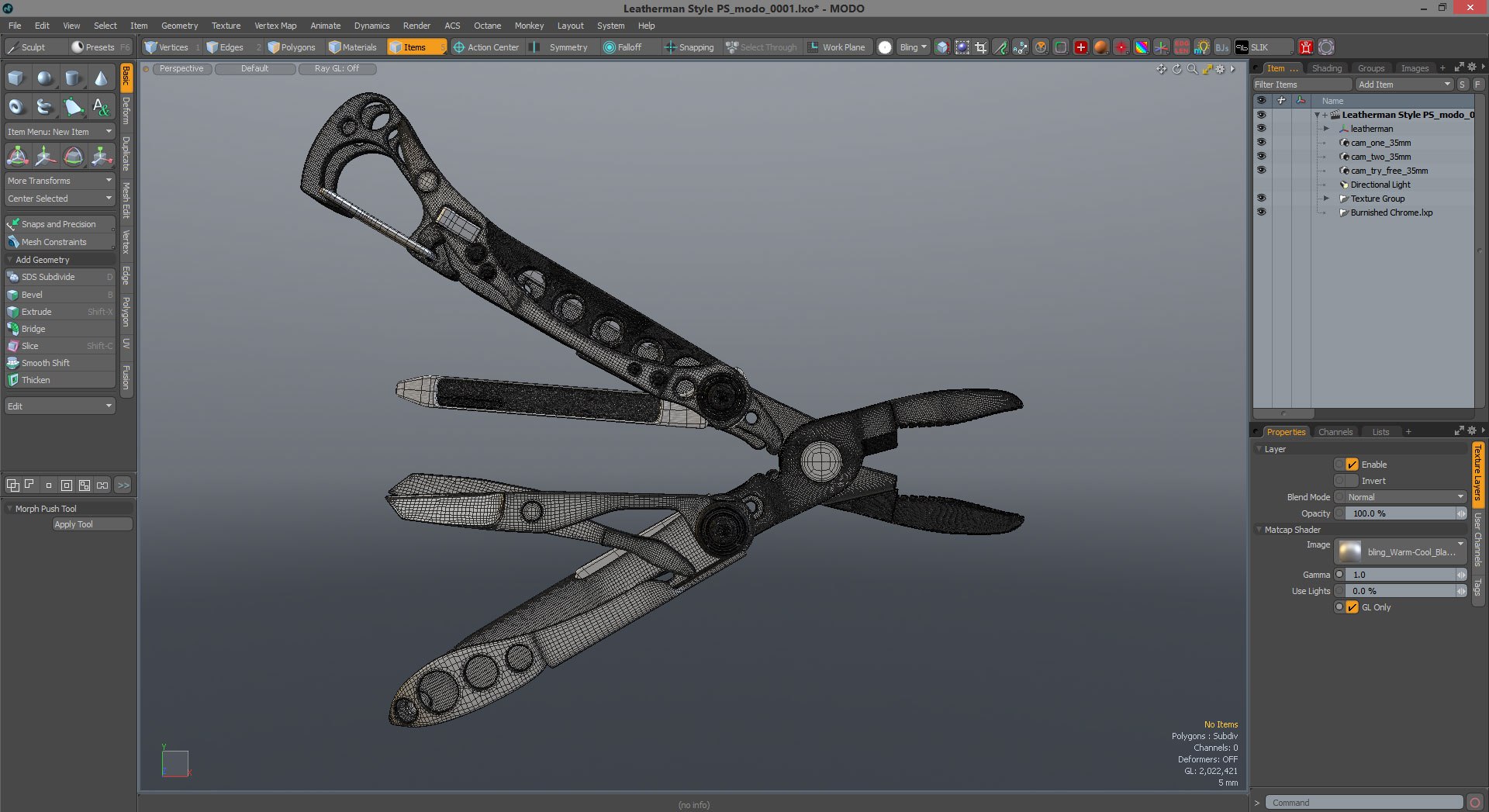Click the SDS Subdivide tool

60,277
